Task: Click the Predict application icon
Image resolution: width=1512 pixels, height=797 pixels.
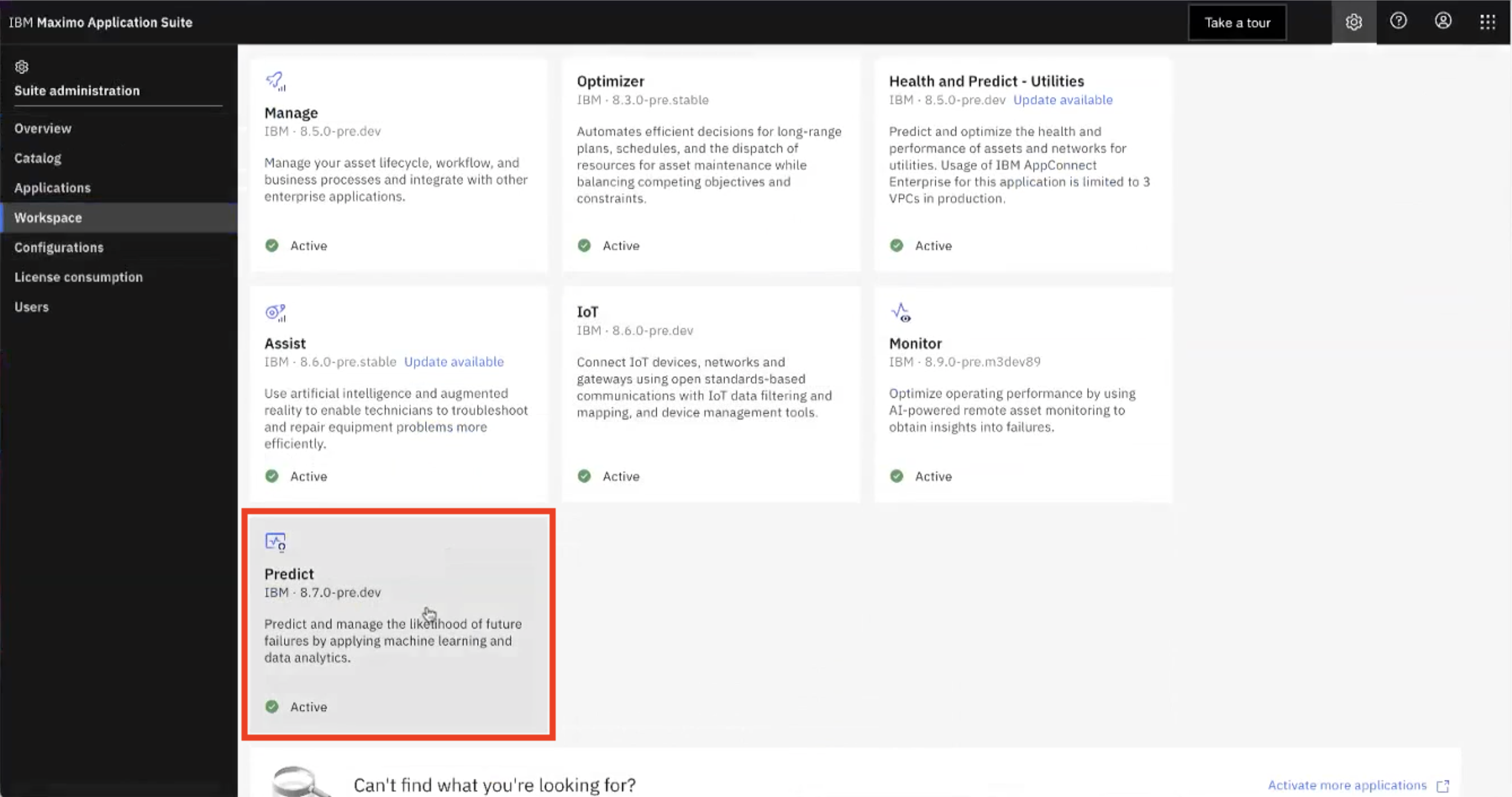Action: 275,542
